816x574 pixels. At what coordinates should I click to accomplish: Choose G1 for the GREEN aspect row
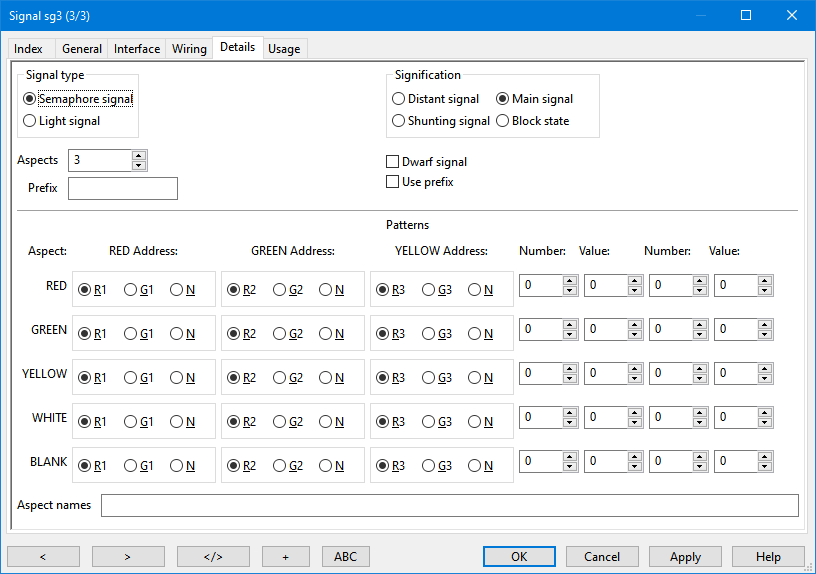pyautogui.click(x=131, y=334)
